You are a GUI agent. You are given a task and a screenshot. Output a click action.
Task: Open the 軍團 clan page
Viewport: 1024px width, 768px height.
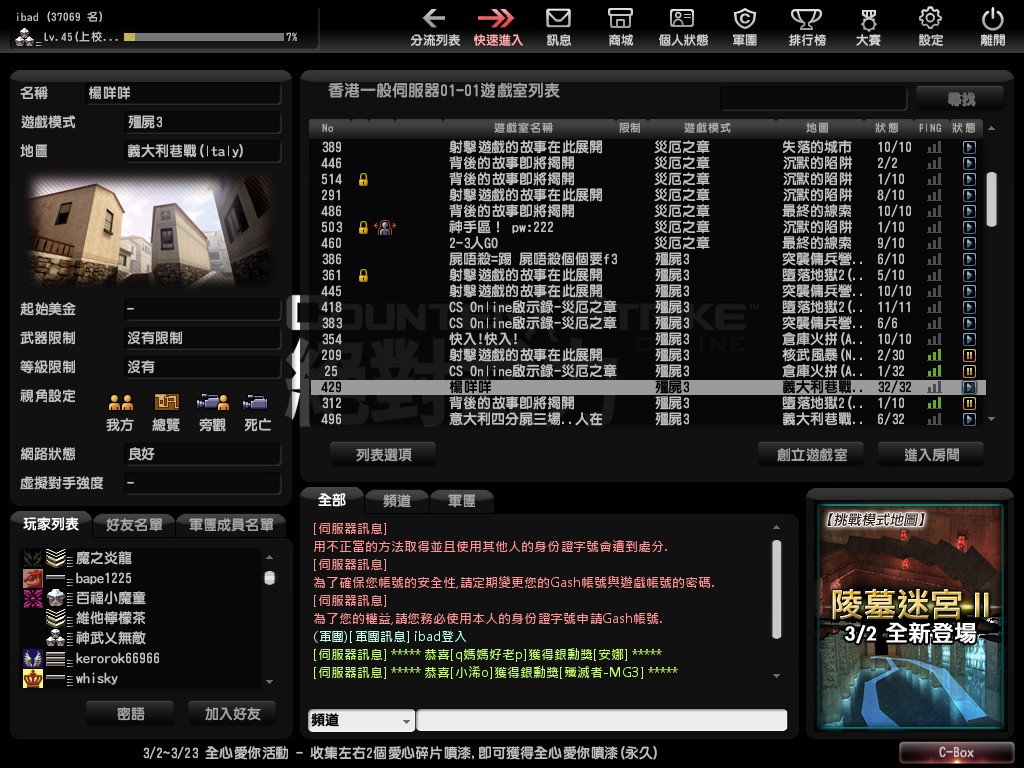[x=744, y=27]
